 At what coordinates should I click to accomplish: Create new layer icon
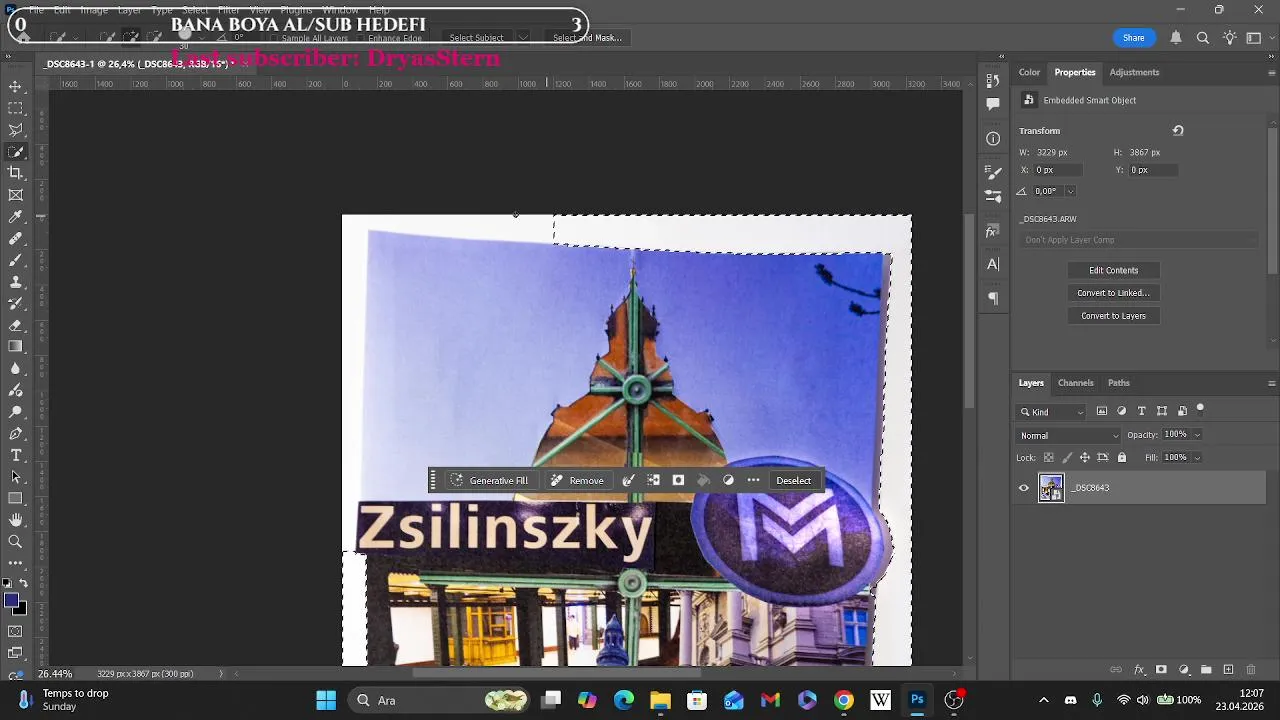point(1228,670)
